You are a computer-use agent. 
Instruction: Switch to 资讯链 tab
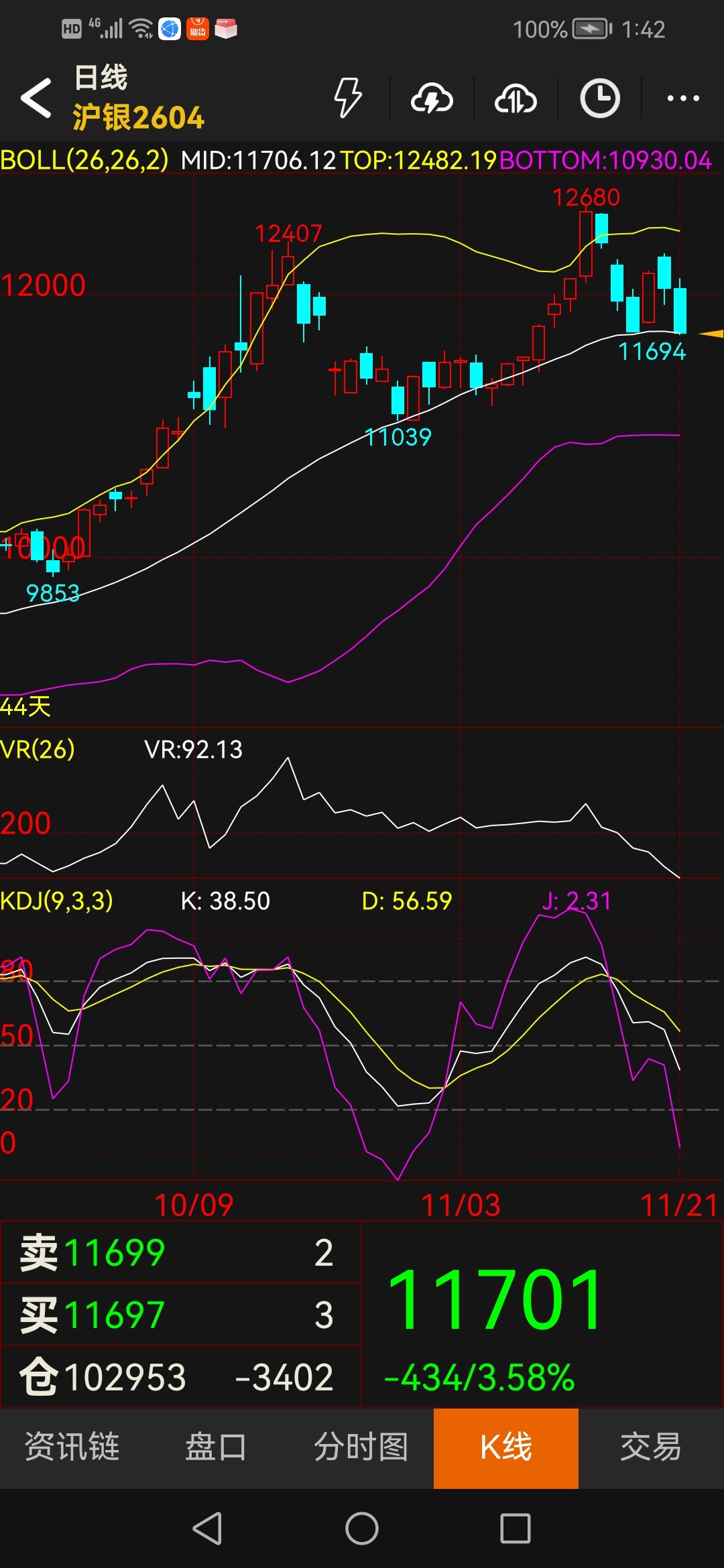[72, 1447]
